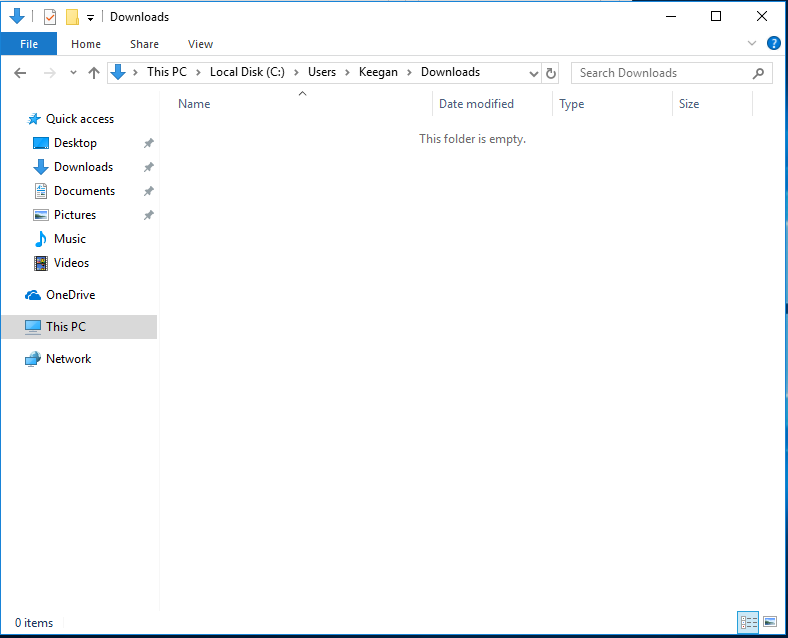The height and width of the screenshot is (638, 788).
Task: Refresh the Downloads folder
Action: 551,73
